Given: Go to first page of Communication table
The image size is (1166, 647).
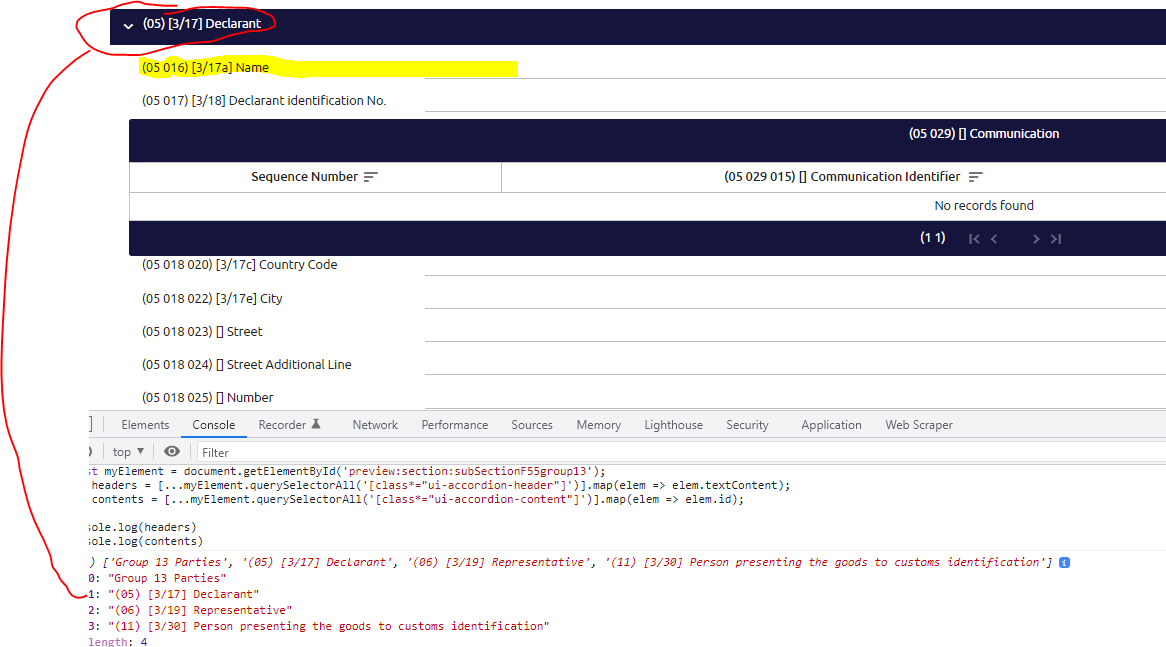Looking at the screenshot, I should pos(974,239).
